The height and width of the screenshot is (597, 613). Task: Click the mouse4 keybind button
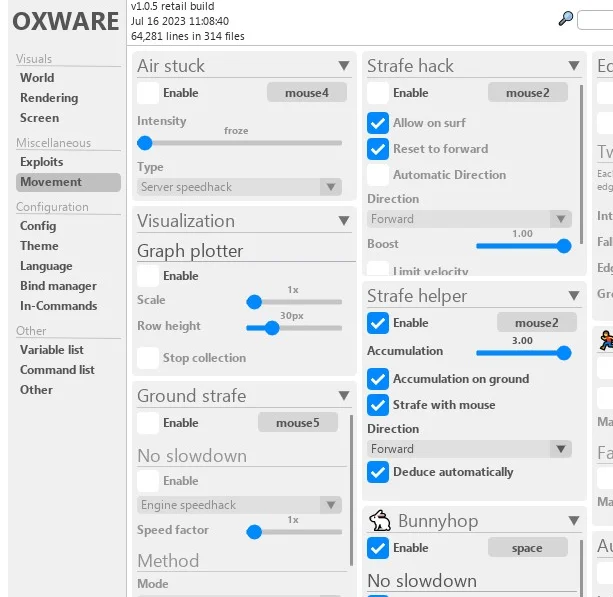[306, 93]
